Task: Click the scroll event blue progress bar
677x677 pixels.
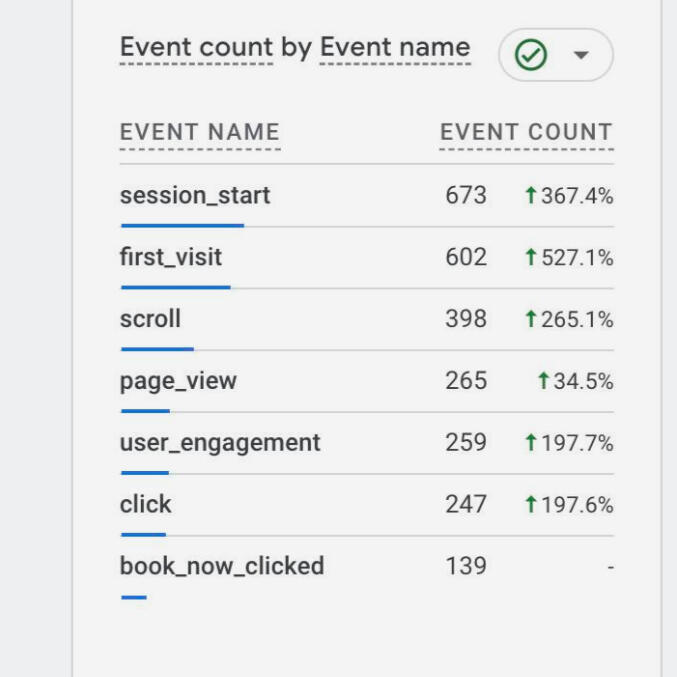Action: pyautogui.click(x=157, y=349)
